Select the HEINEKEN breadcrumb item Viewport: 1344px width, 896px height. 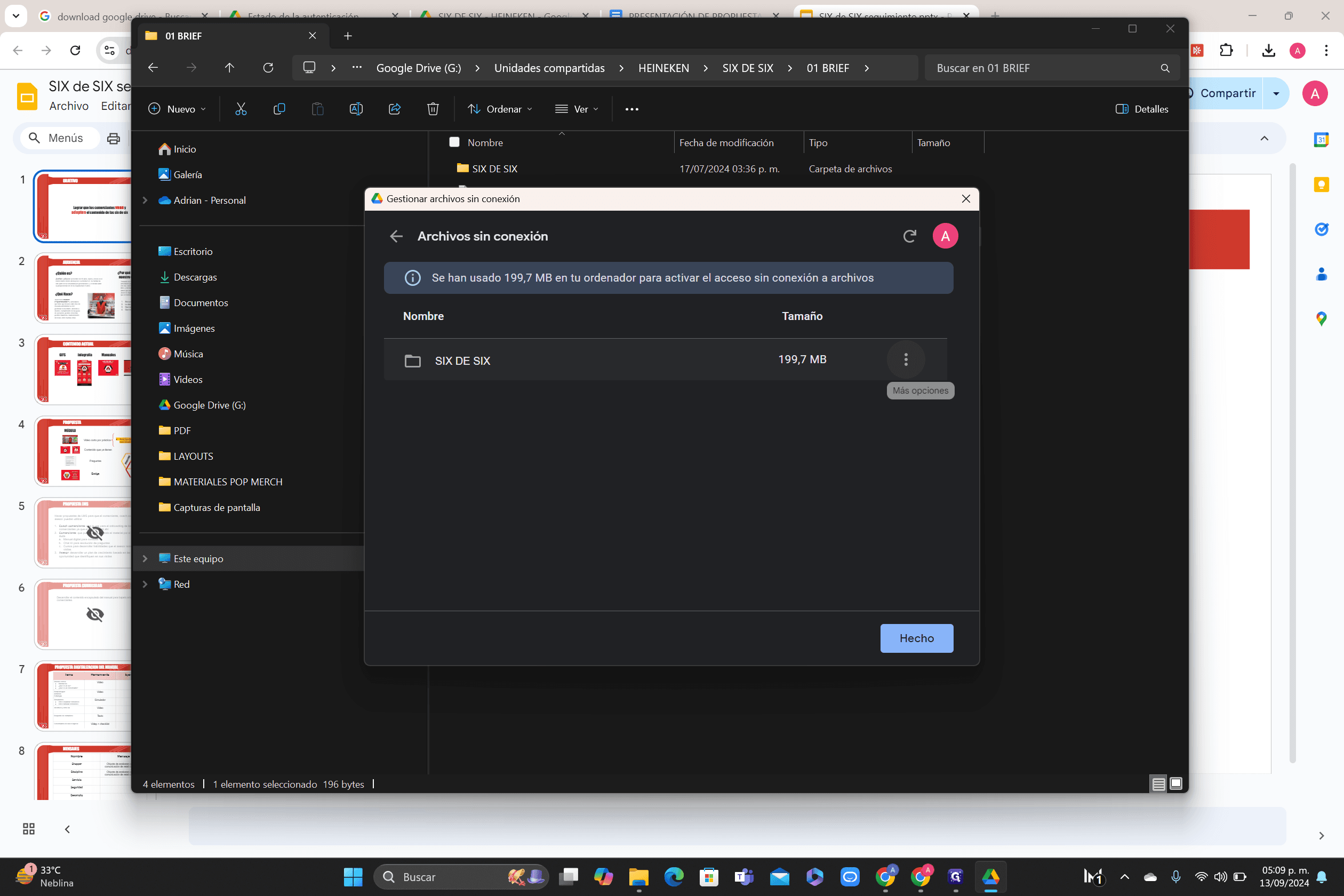[x=663, y=68]
